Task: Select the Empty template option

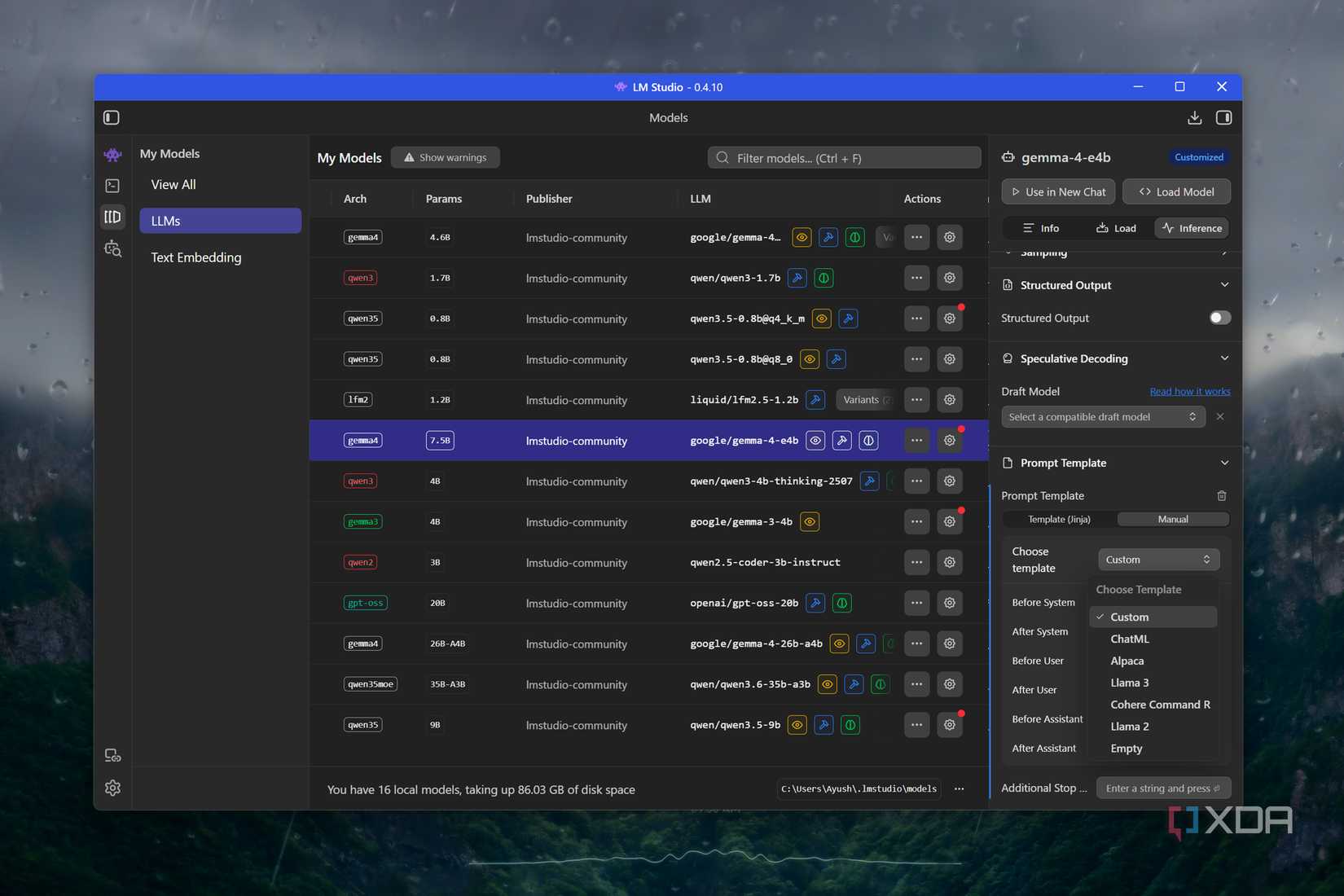Action: (1153, 749)
